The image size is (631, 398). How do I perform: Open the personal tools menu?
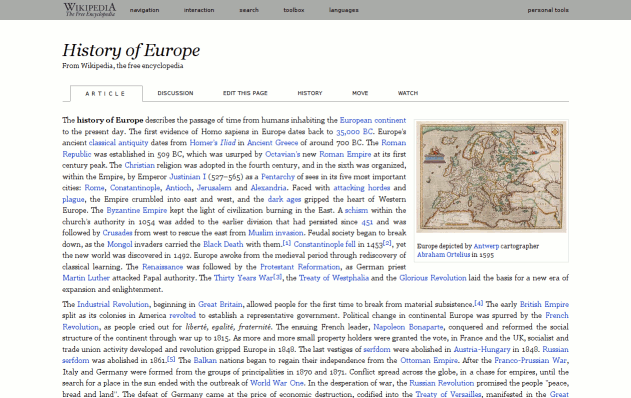tap(548, 10)
